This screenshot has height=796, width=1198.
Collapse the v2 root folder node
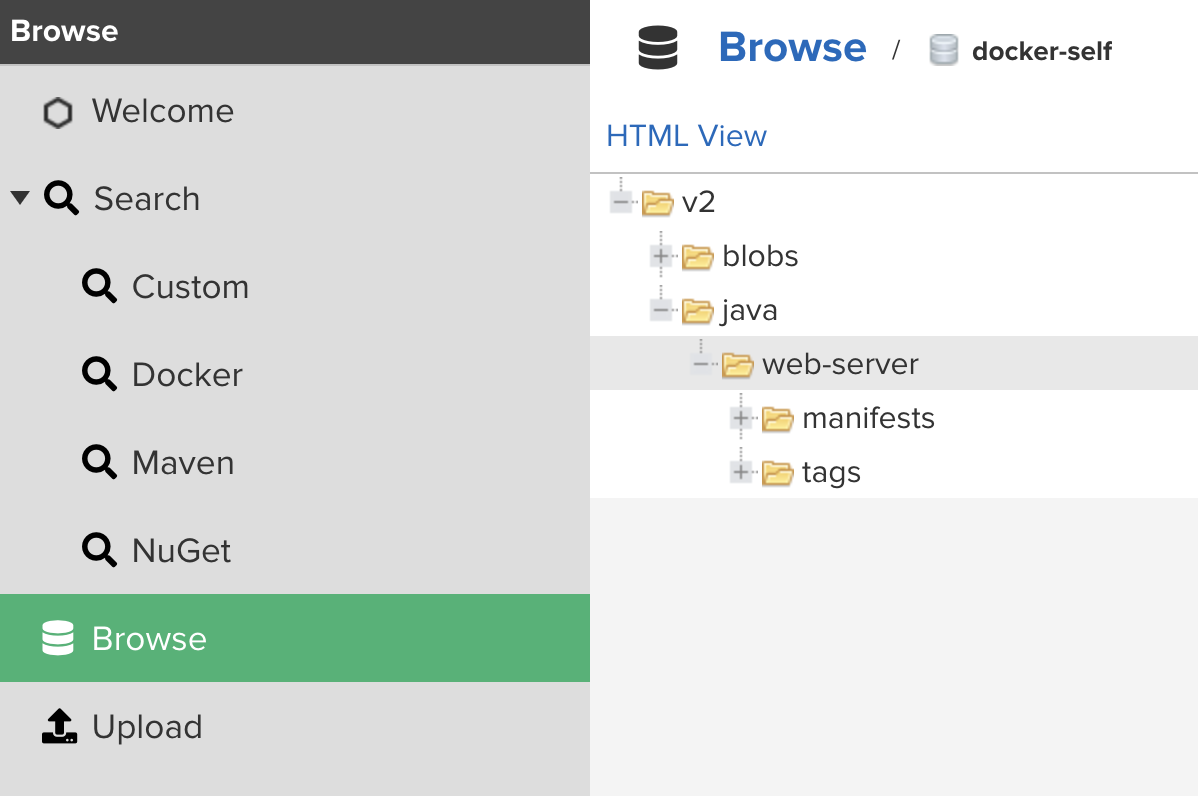point(621,202)
